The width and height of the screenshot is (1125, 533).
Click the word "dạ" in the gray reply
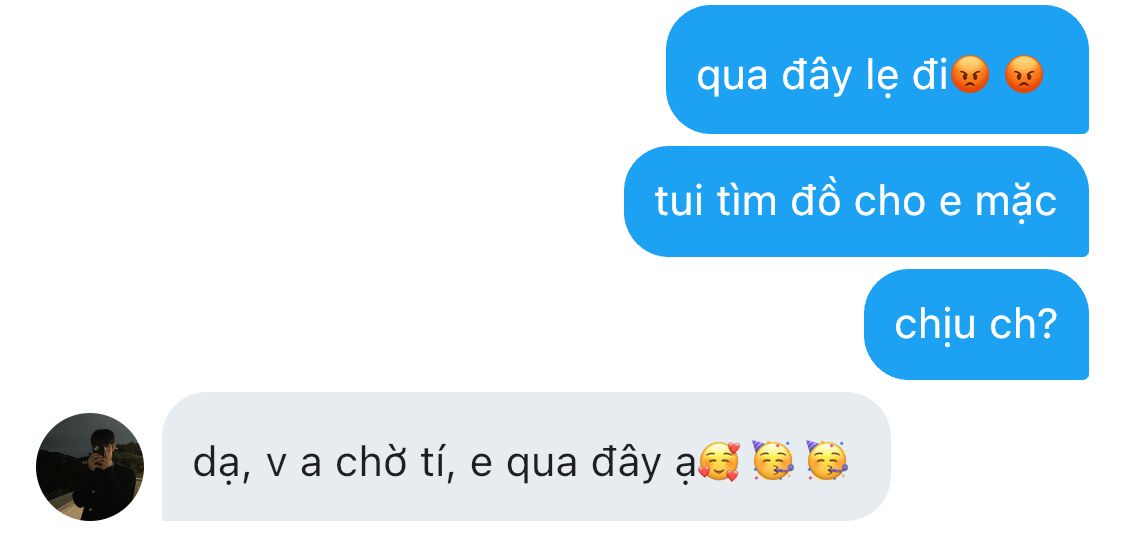coord(217,464)
